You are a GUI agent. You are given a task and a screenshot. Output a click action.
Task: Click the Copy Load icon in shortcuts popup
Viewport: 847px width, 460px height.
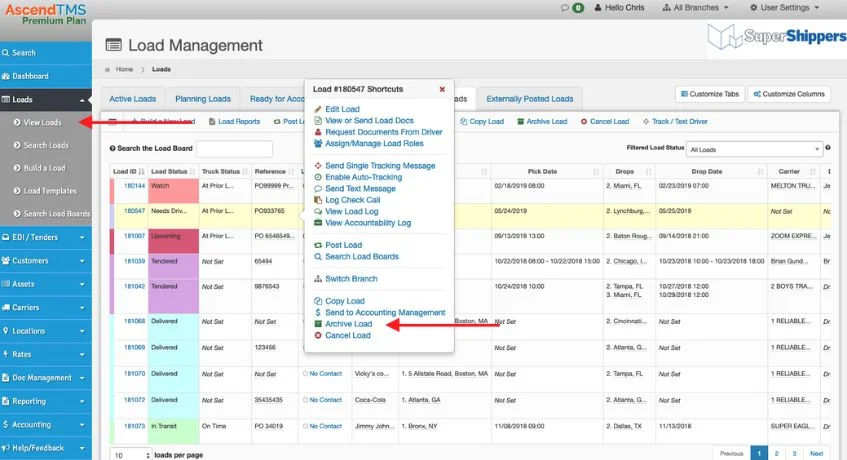click(318, 301)
